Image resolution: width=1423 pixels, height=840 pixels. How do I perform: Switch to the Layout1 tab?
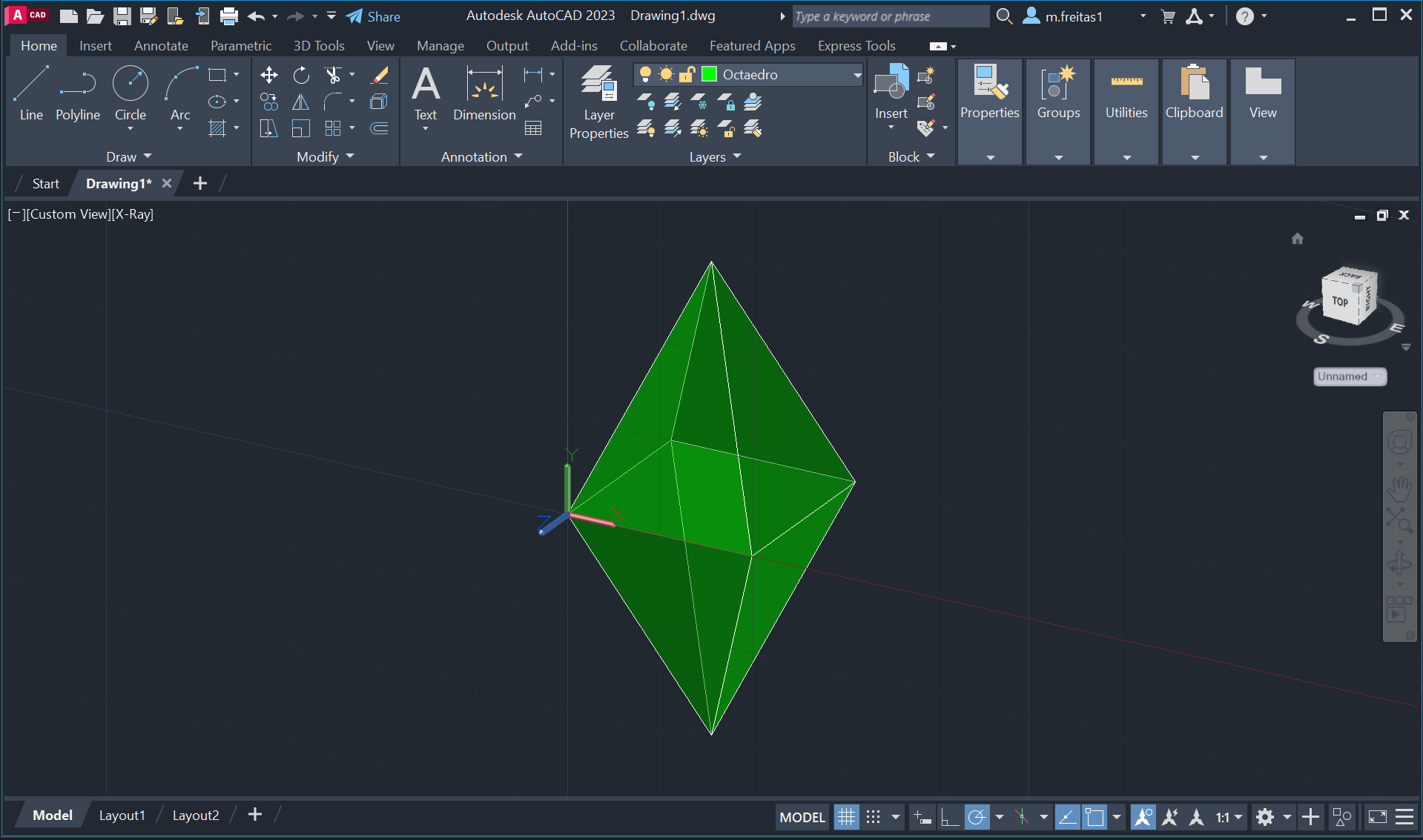(x=122, y=816)
